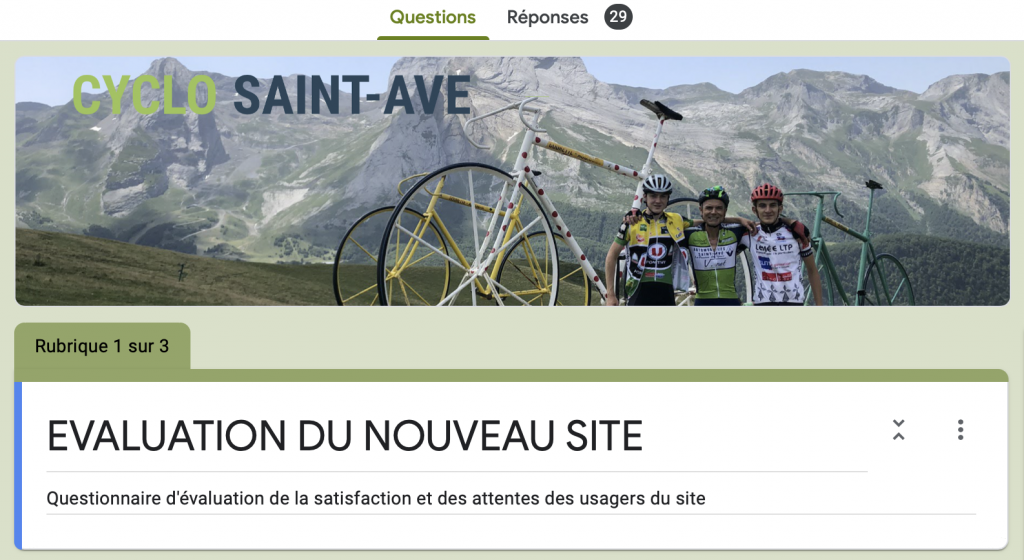Click the CYCLO green logo text
1024x560 pixels.
144,95
